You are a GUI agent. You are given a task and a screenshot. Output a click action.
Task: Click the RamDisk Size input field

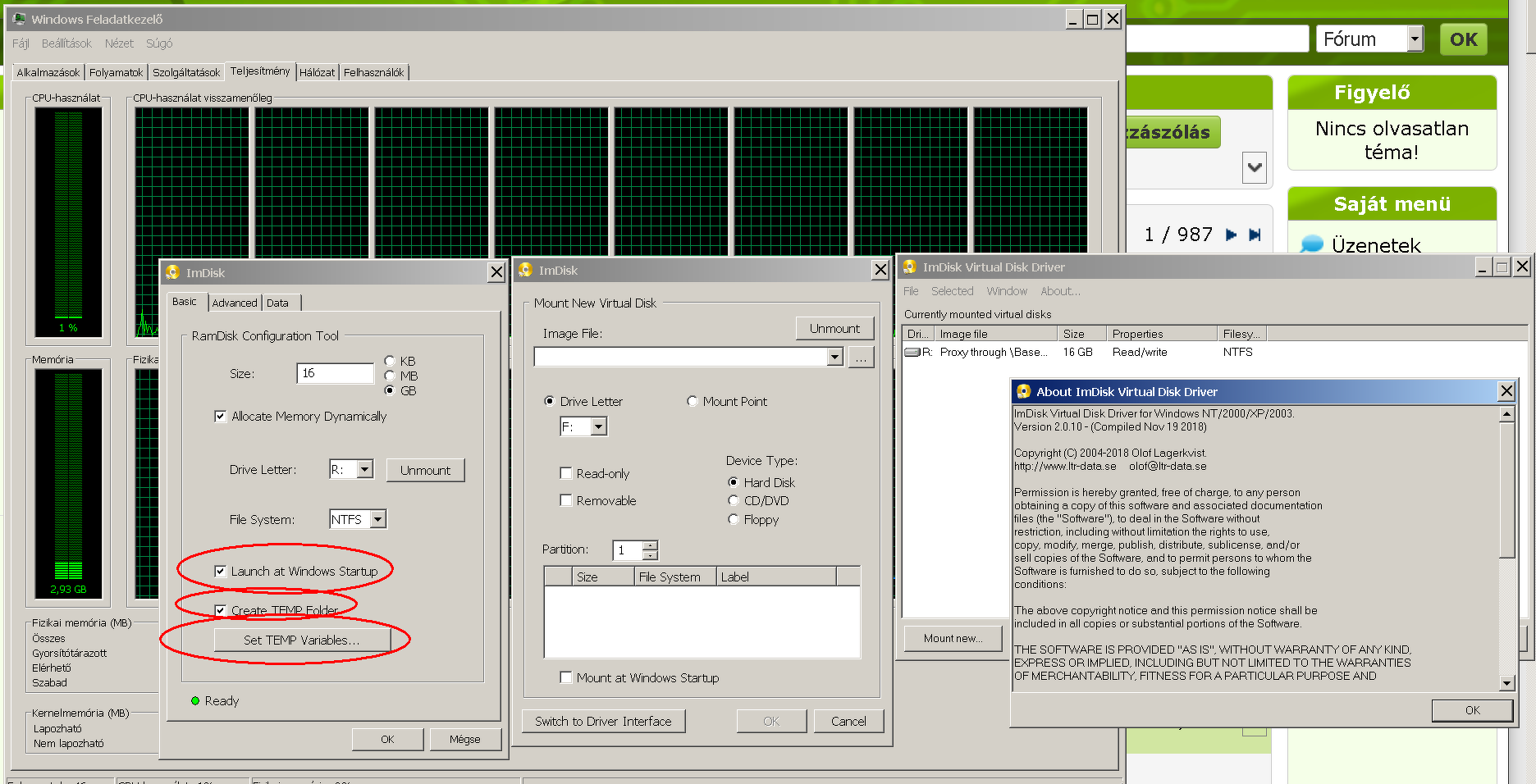pyautogui.click(x=335, y=373)
